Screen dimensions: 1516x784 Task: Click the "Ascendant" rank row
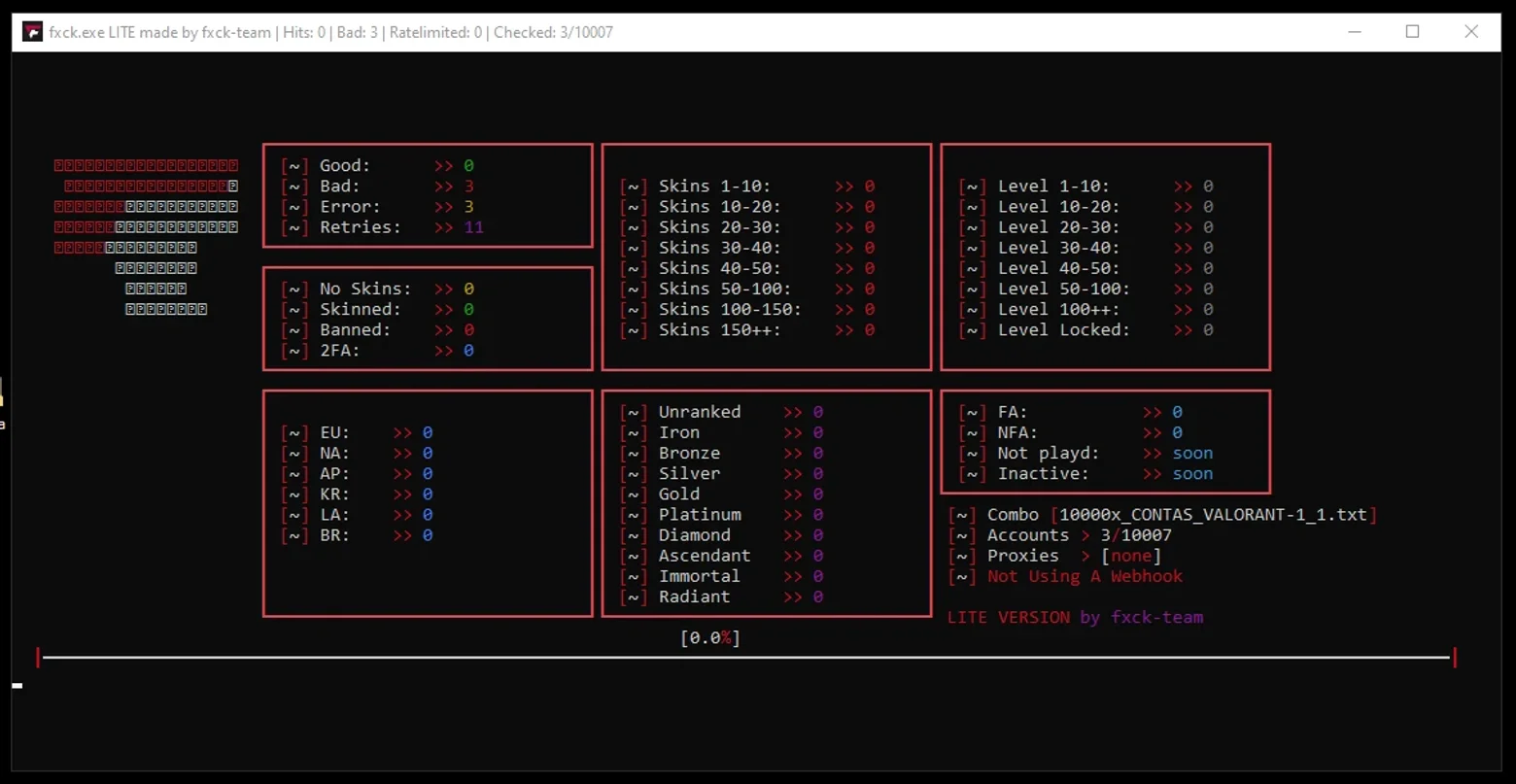pyautogui.click(x=722, y=556)
